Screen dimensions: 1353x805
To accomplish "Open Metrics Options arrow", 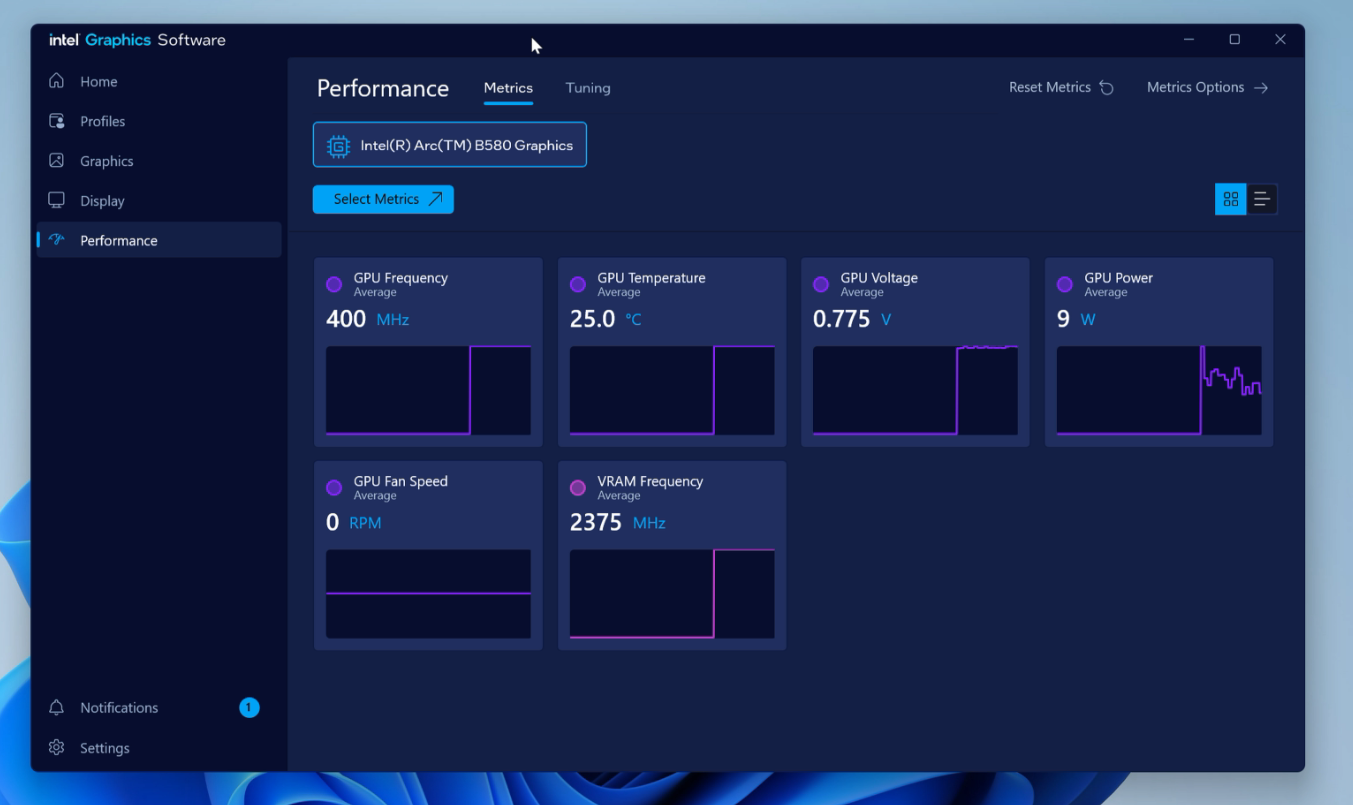I will [1261, 88].
